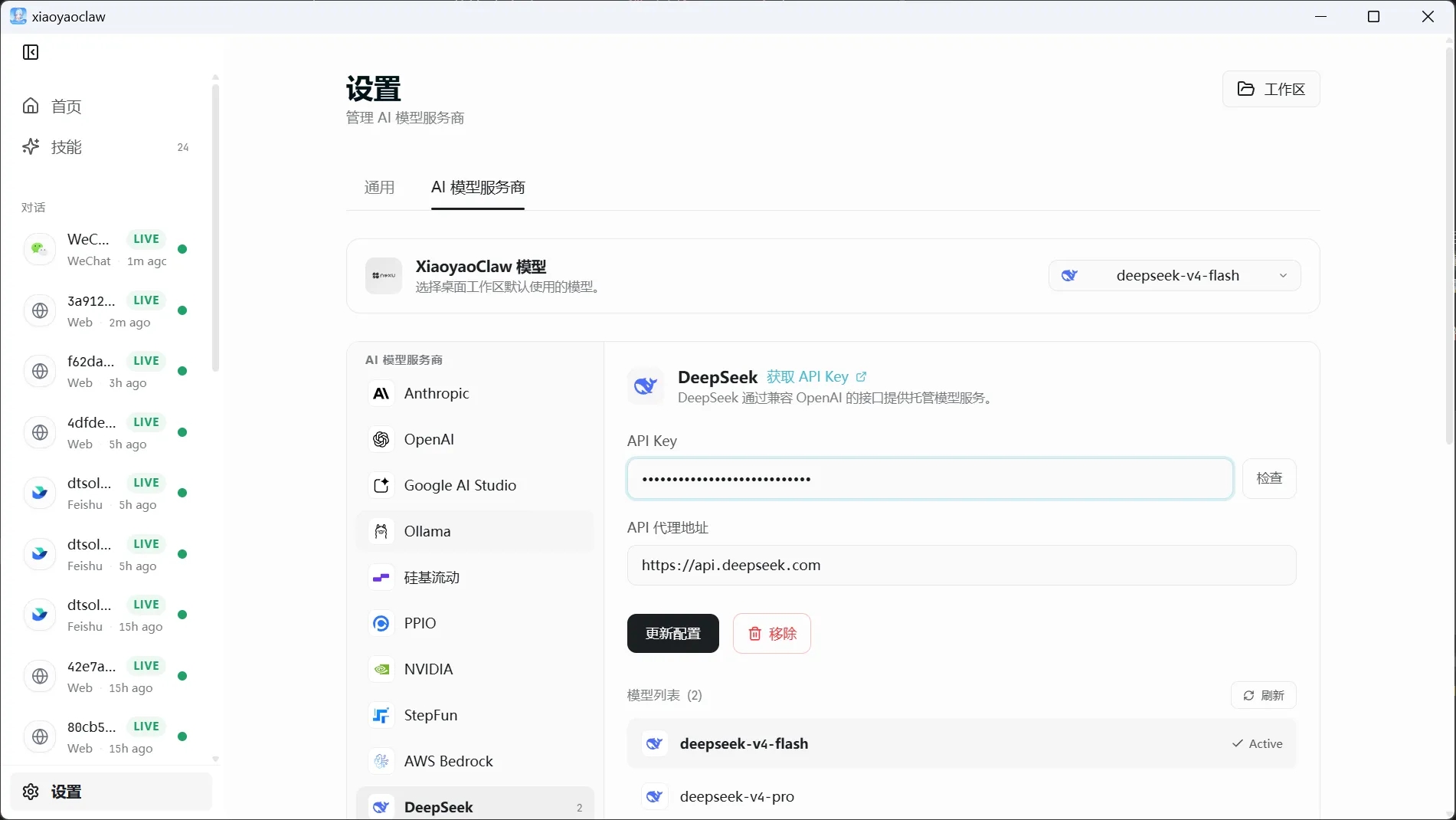1456x820 pixels.
Task: Collapse the sidebar with the panel icon
Action: tap(31, 52)
